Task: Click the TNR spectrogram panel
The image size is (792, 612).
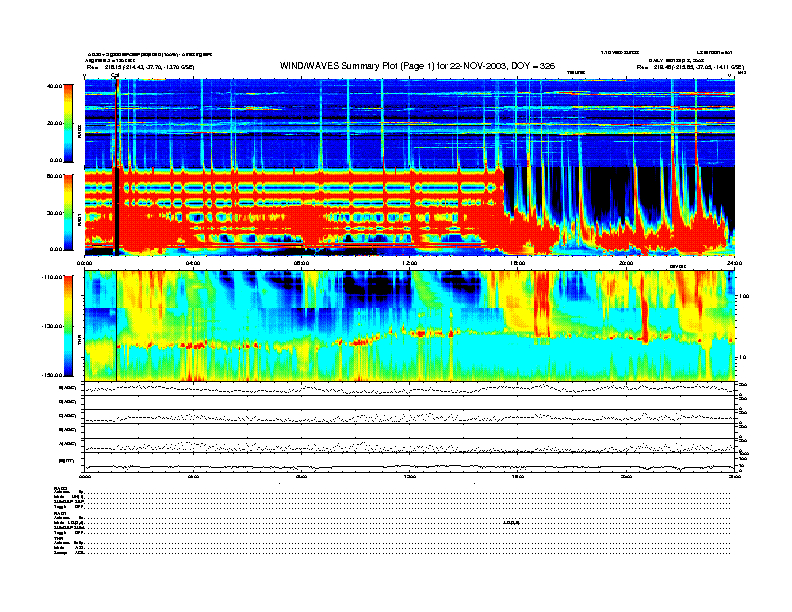Action: (x=410, y=326)
